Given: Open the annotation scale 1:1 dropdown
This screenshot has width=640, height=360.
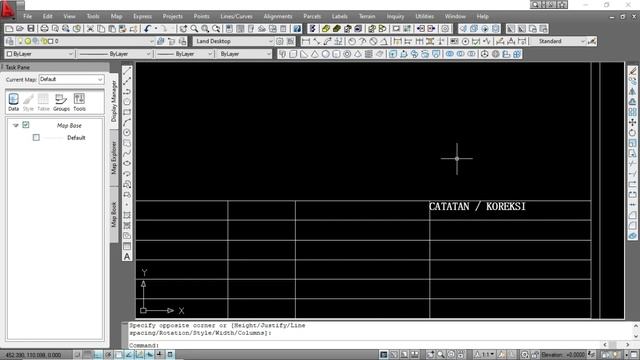Looking at the screenshot, I should click(485, 355).
